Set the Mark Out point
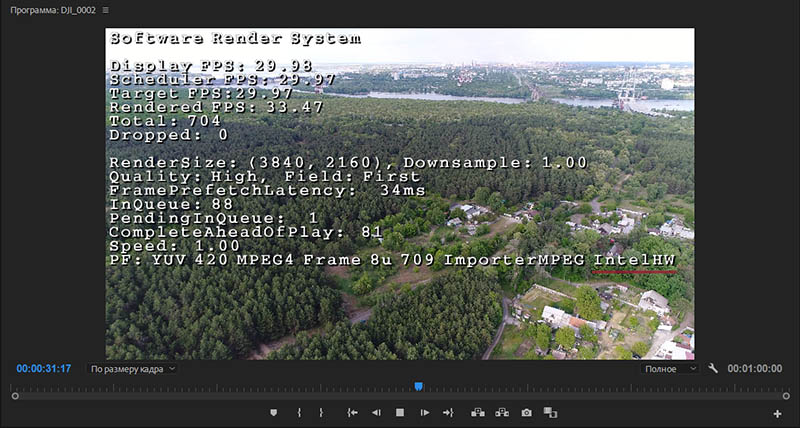 [321, 413]
